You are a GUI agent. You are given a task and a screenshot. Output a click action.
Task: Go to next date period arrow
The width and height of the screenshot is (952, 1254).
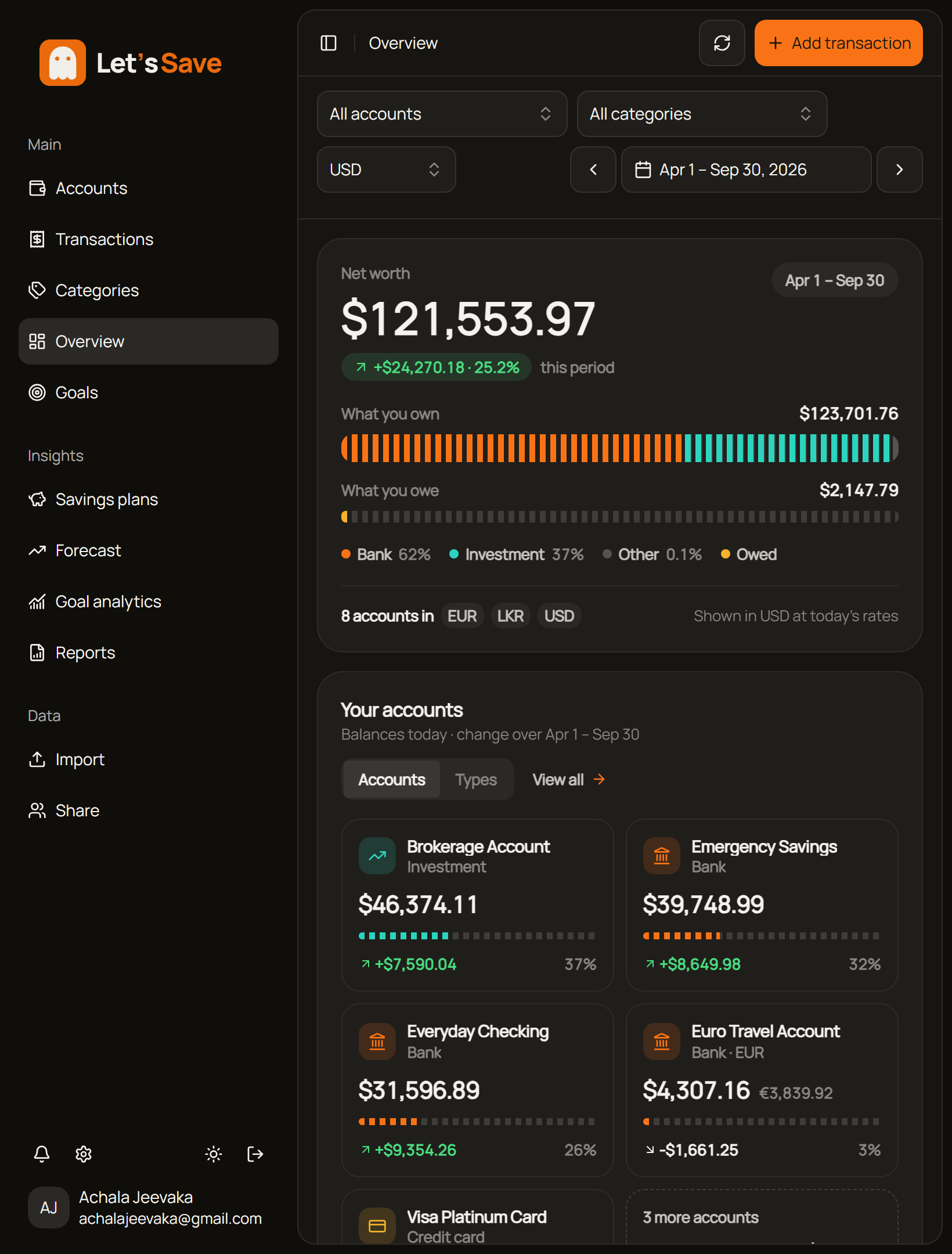899,170
